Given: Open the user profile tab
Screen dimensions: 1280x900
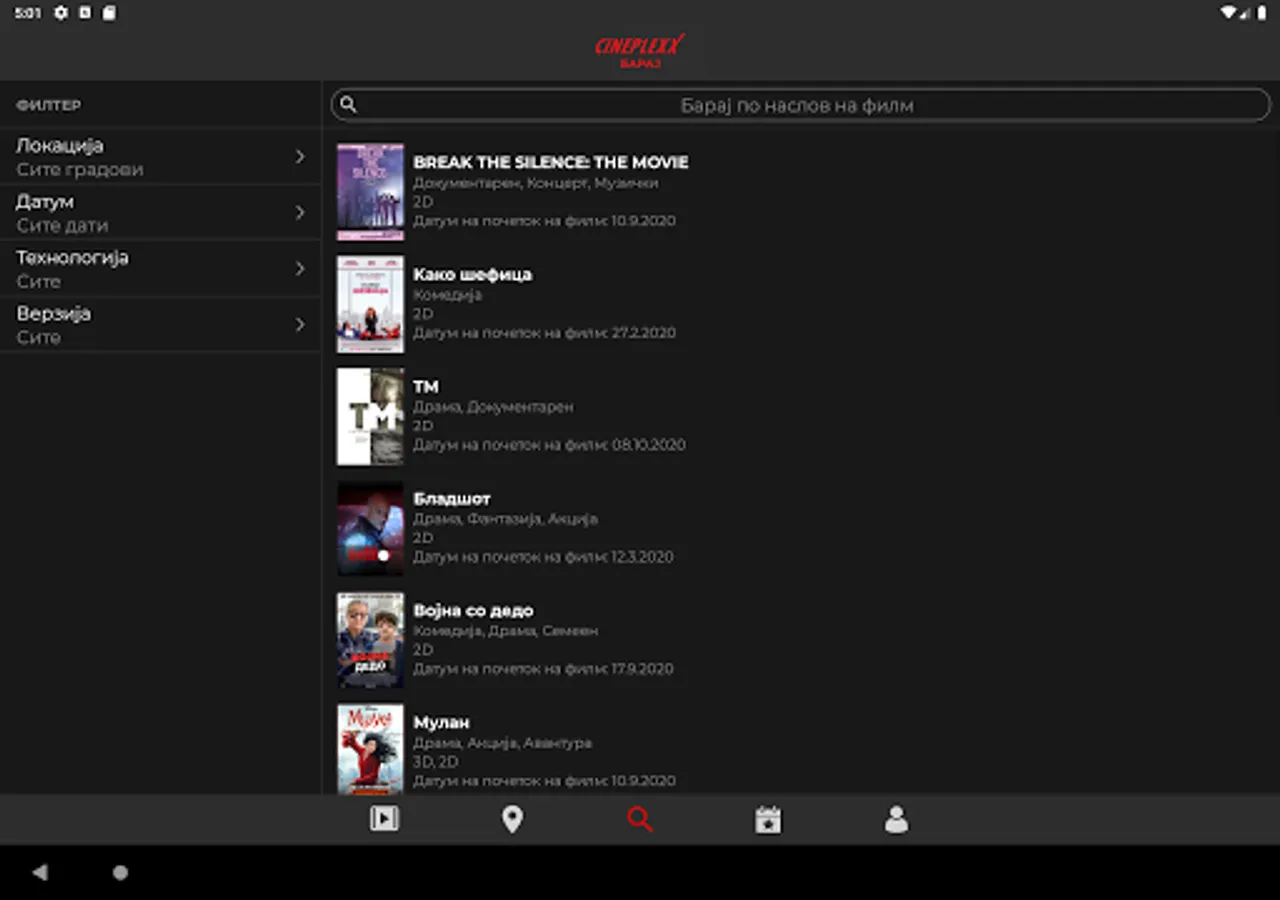Looking at the screenshot, I should coord(896,819).
